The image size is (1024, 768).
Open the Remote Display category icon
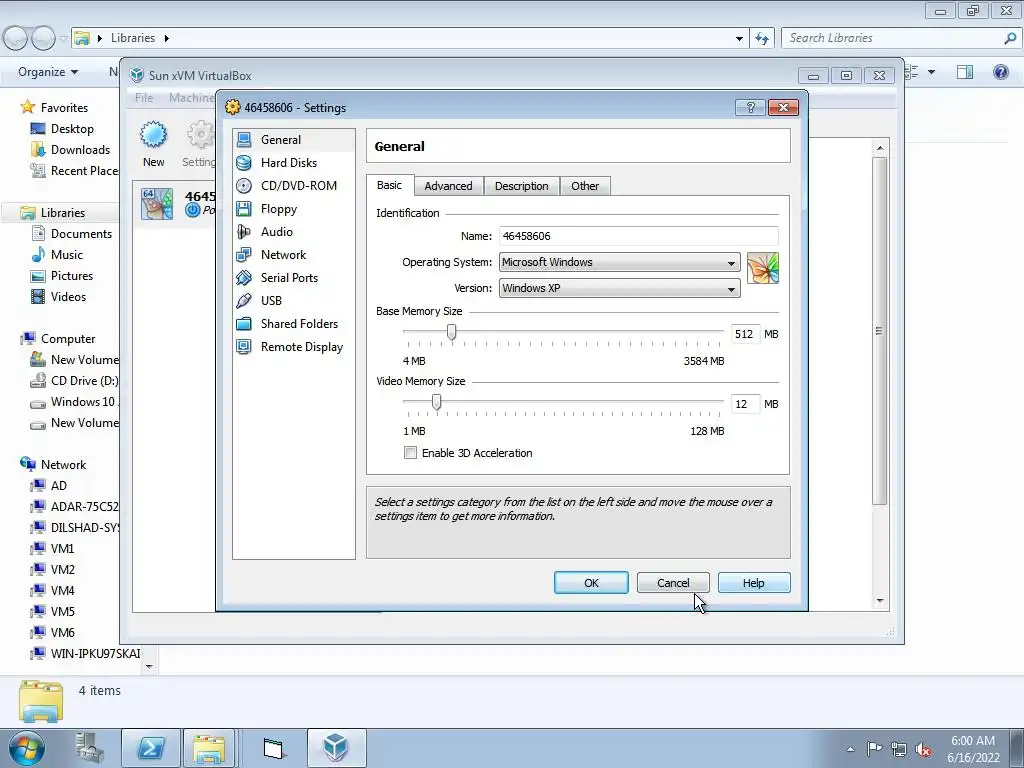pos(244,347)
